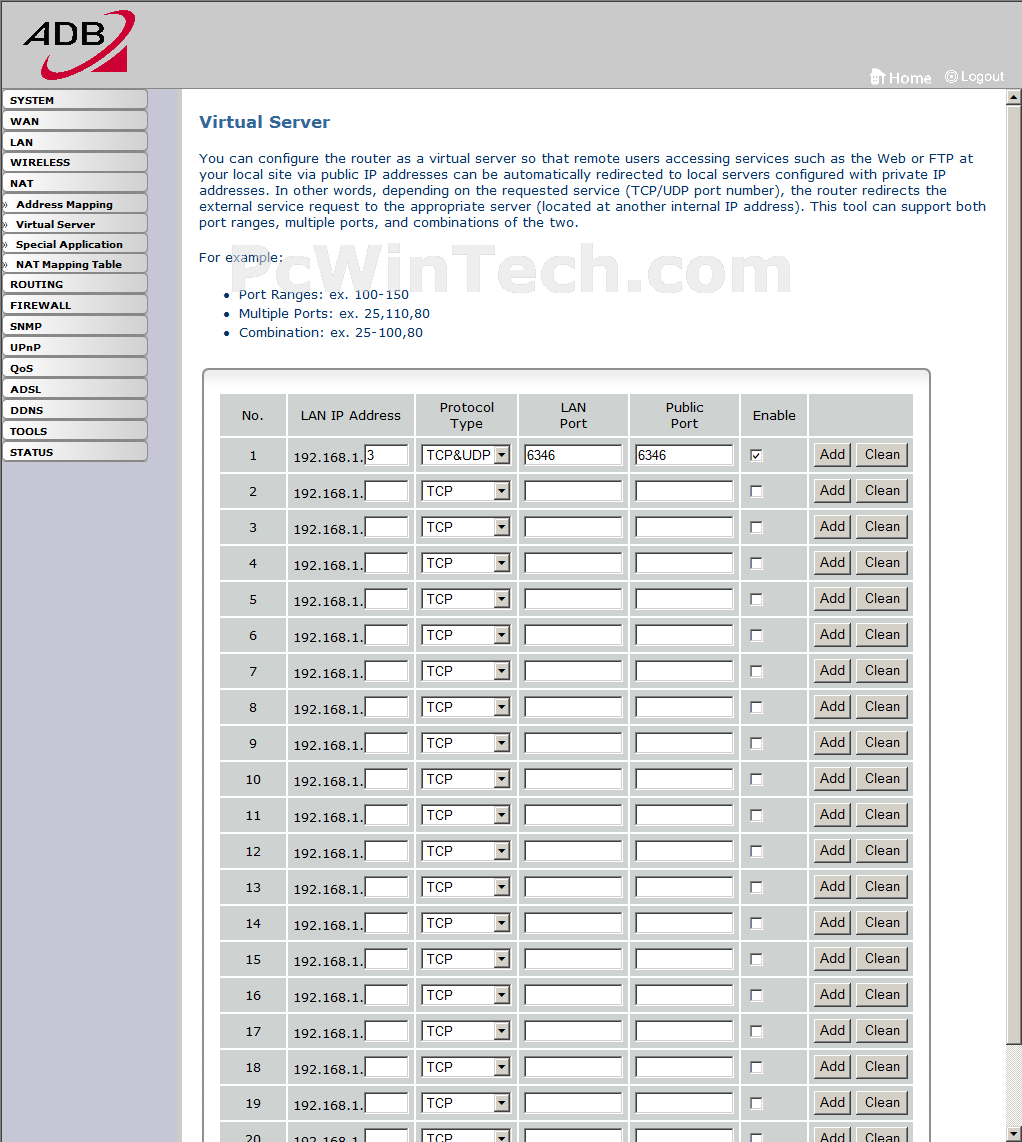Click the ADB logo
Image resolution: width=1022 pixels, height=1142 pixels.
pyautogui.click(x=79, y=44)
